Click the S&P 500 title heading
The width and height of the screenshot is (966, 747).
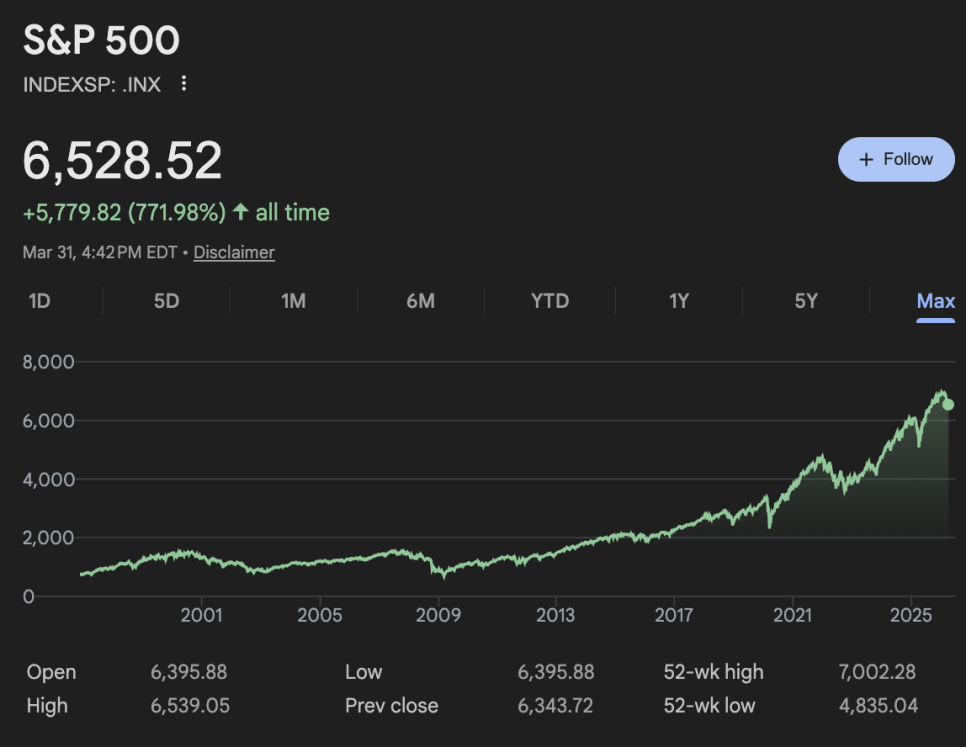pyautogui.click(x=101, y=41)
